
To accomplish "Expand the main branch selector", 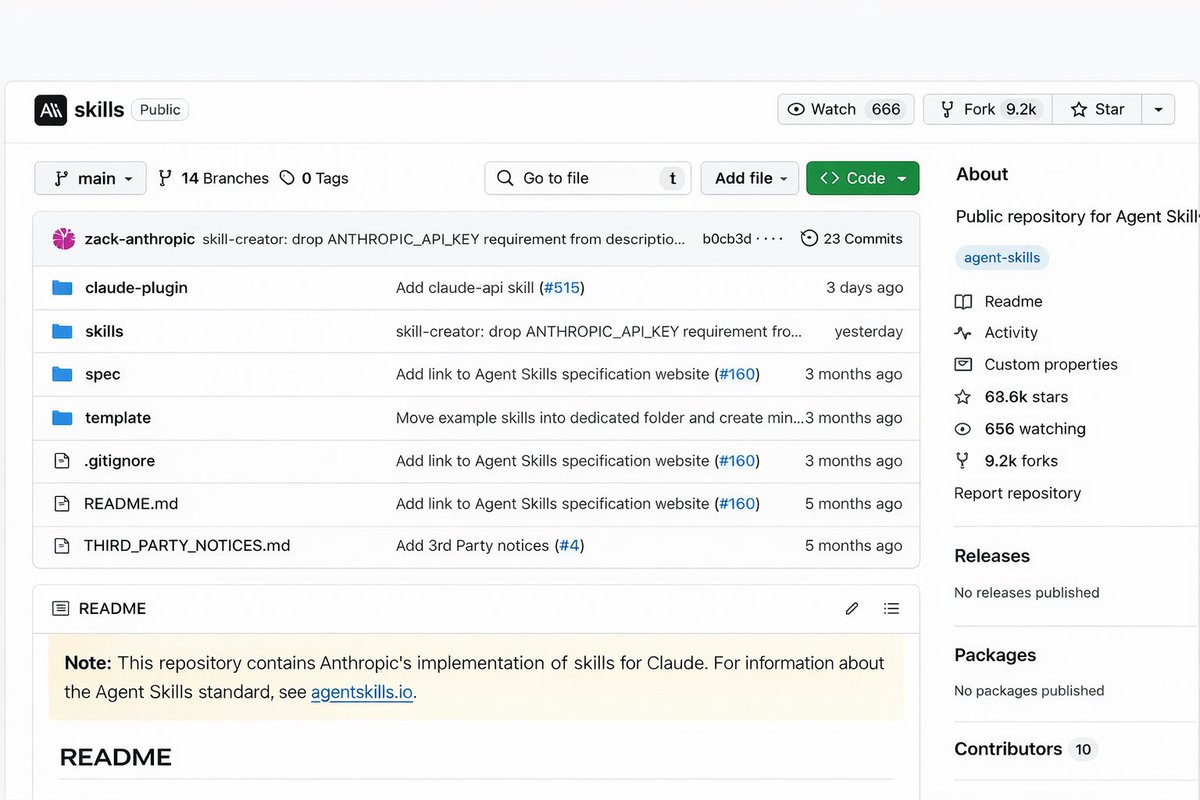I will tap(91, 178).
